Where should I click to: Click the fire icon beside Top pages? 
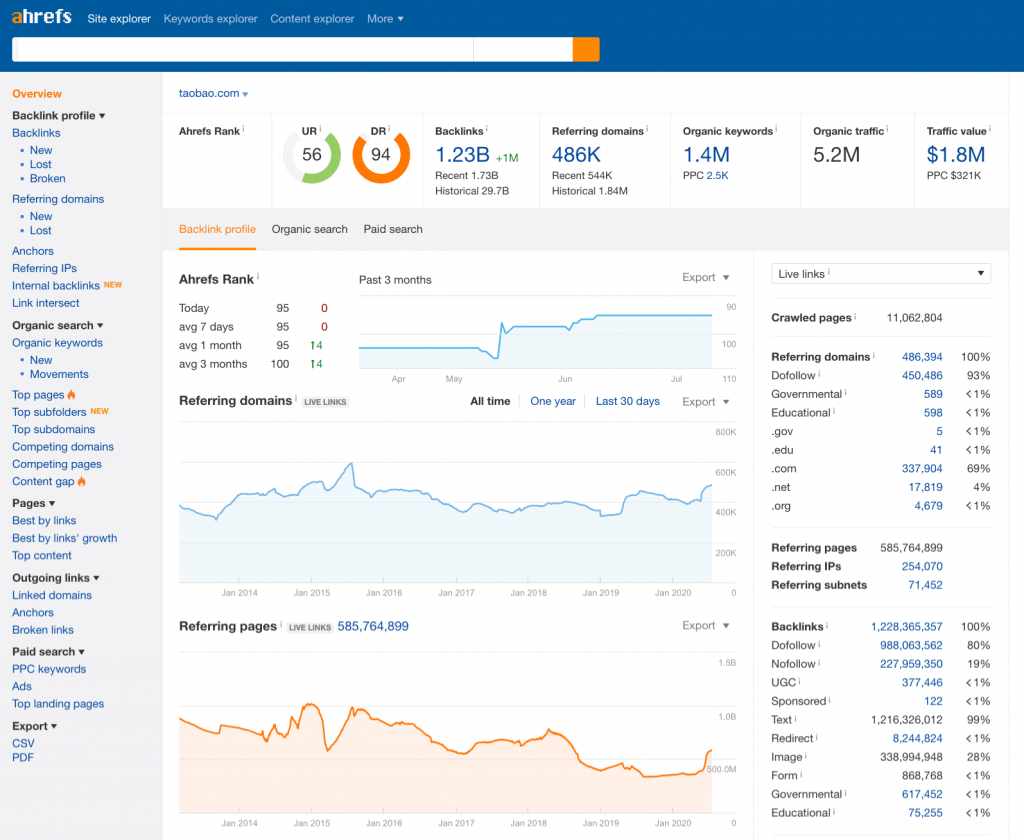click(71, 395)
